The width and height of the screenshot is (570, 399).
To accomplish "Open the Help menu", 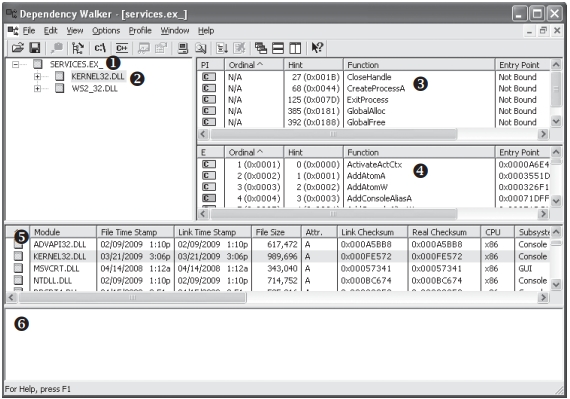I will (206, 31).
